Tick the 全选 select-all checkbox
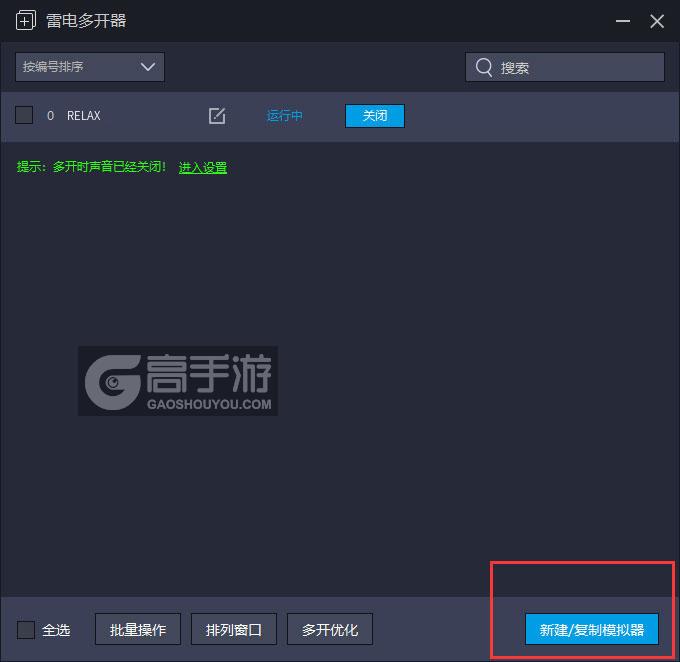 (x=26, y=629)
